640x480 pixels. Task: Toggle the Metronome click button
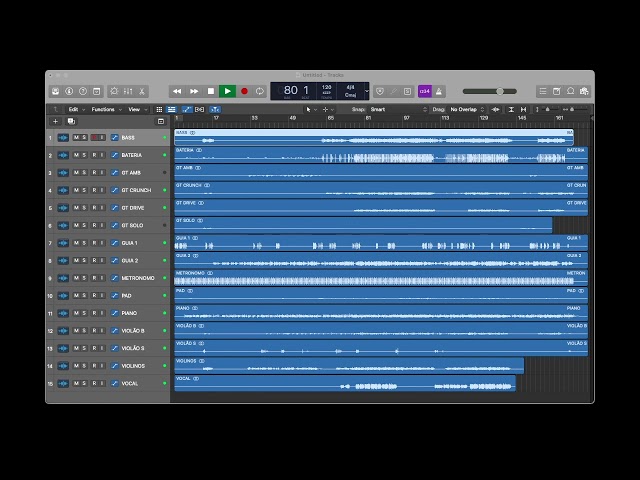coord(439,91)
